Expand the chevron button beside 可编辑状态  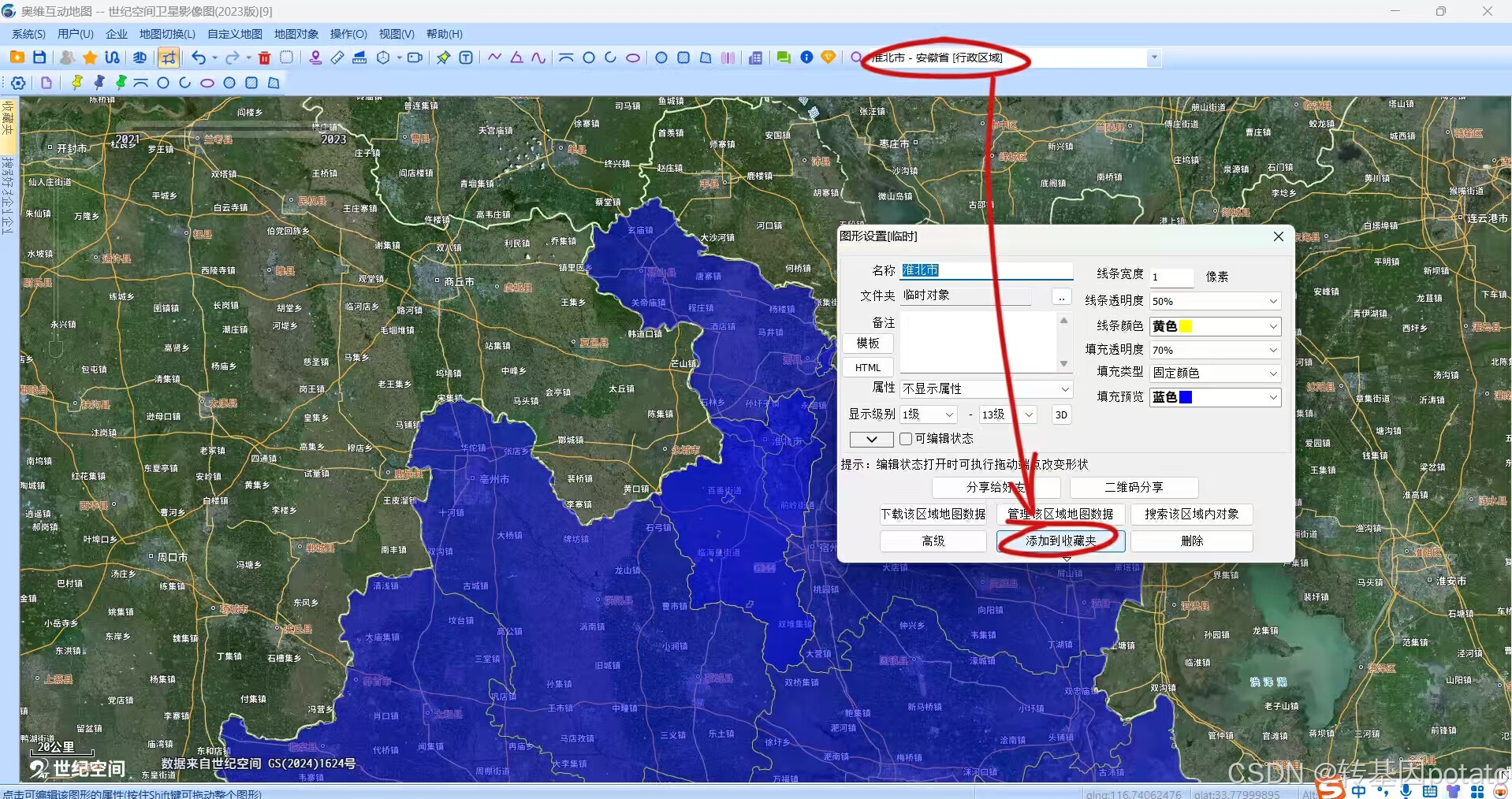coord(871,439)
